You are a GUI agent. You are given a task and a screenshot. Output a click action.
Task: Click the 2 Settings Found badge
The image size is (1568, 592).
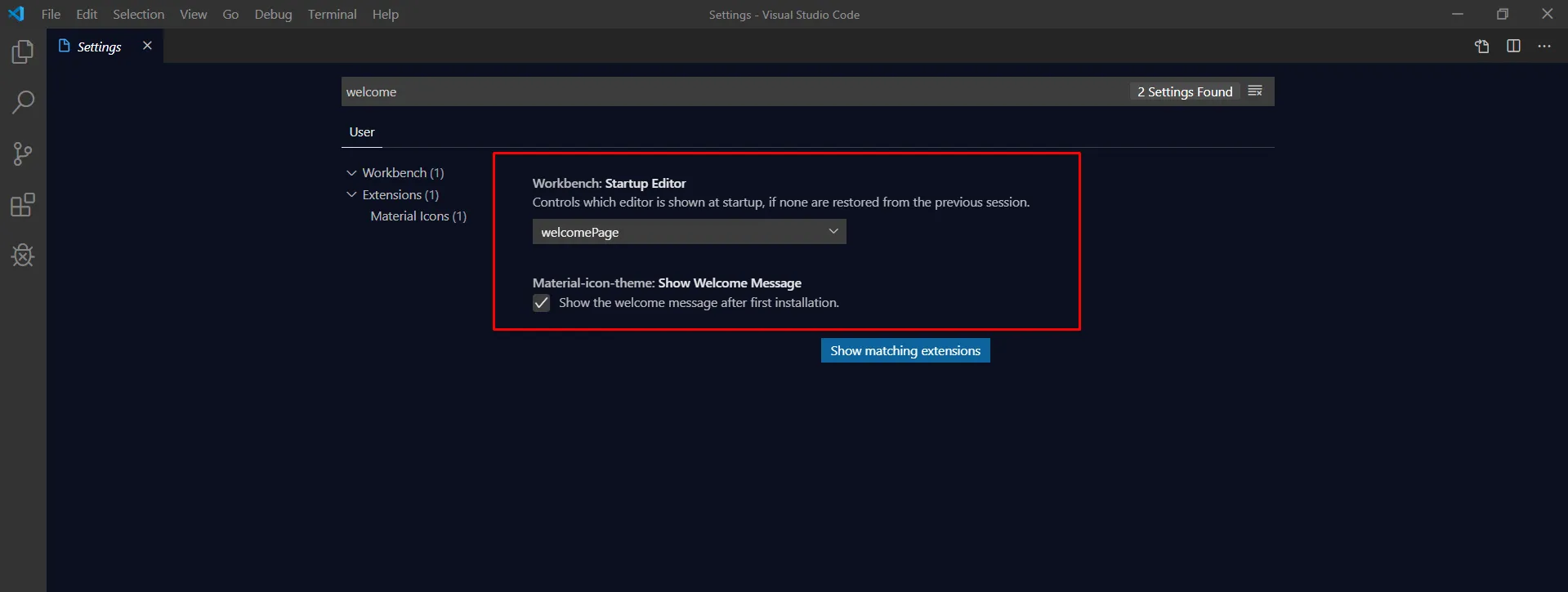pos(1185,91)
